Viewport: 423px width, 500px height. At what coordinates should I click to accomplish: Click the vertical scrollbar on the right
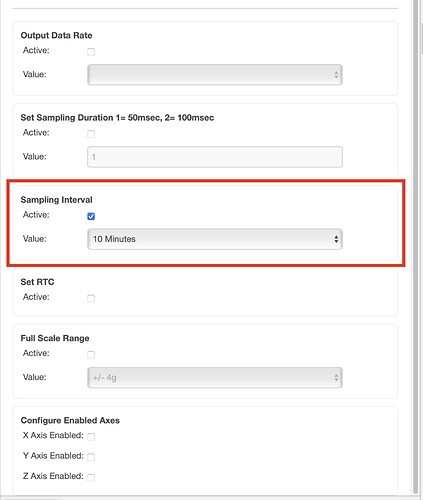(415, 247)
